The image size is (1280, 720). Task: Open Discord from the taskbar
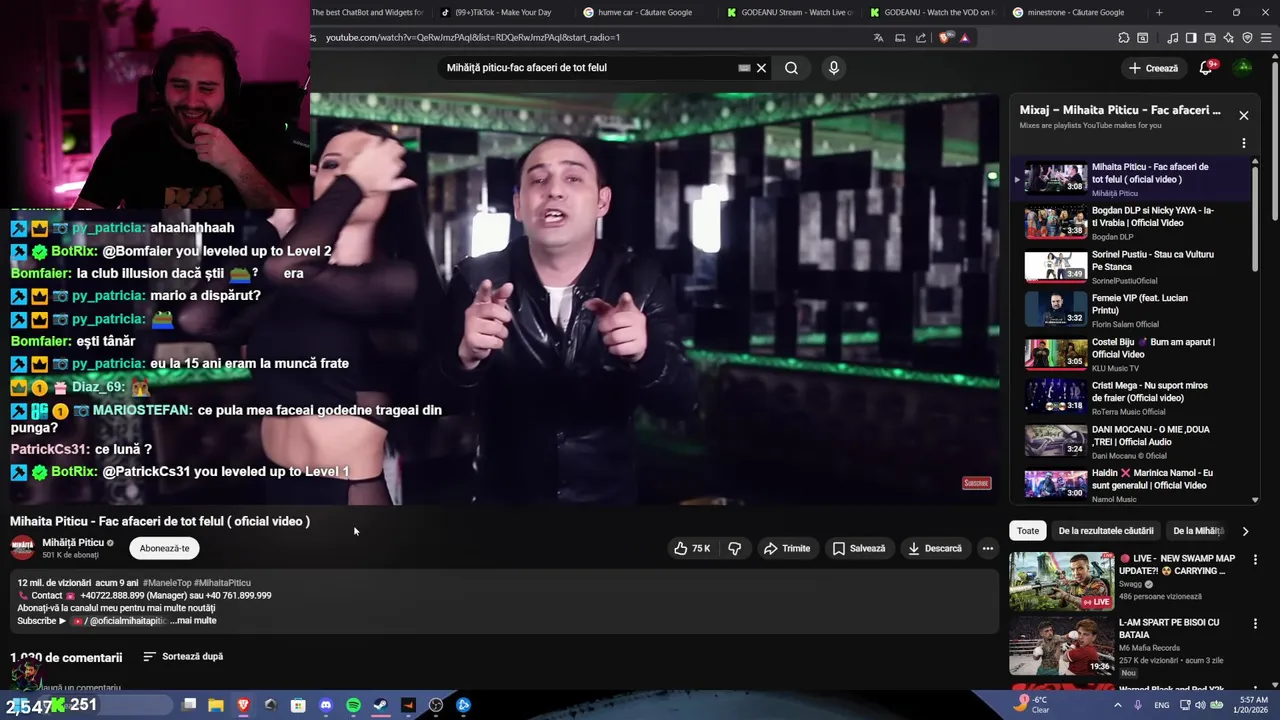click(325, 705)
